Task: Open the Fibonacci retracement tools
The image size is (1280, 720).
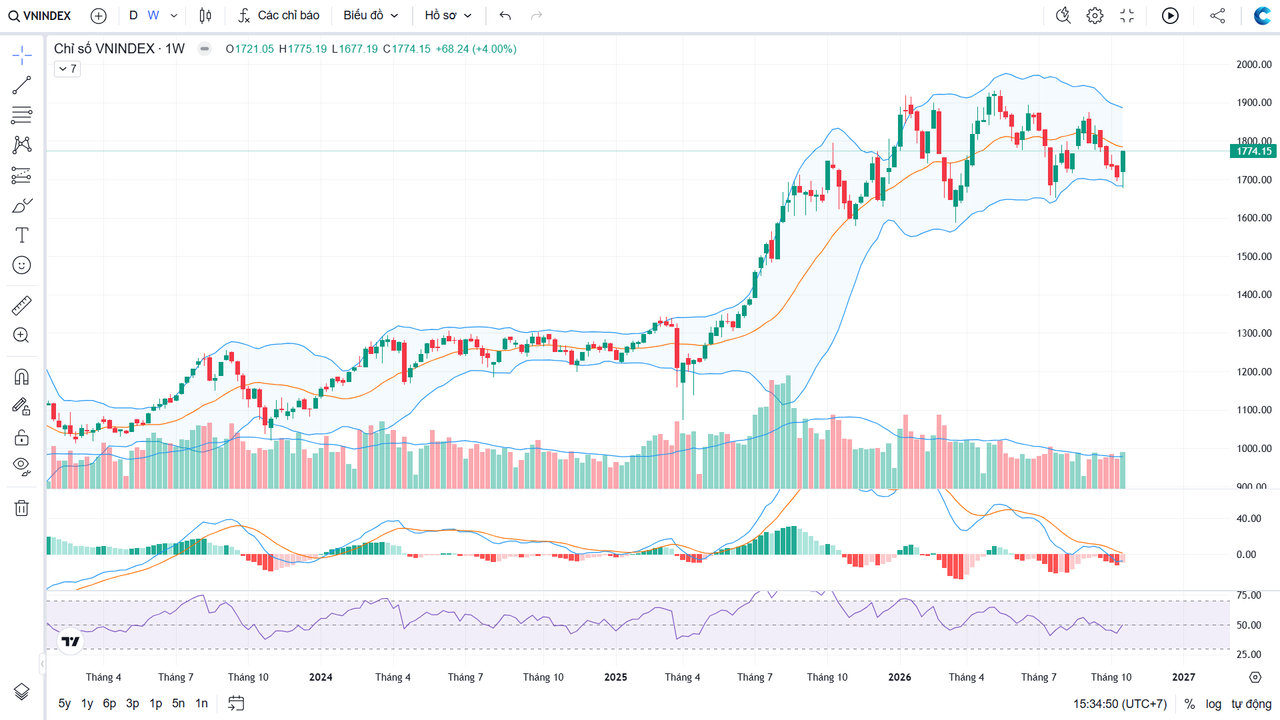Action: (21, 115)
